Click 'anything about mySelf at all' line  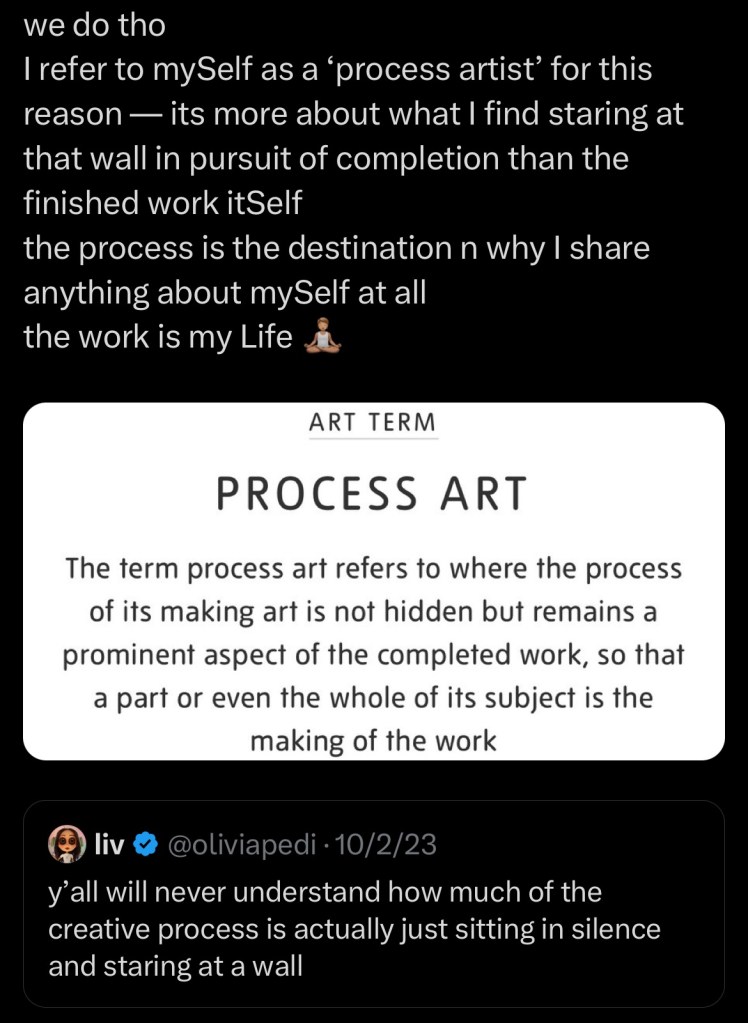point(224,293)
